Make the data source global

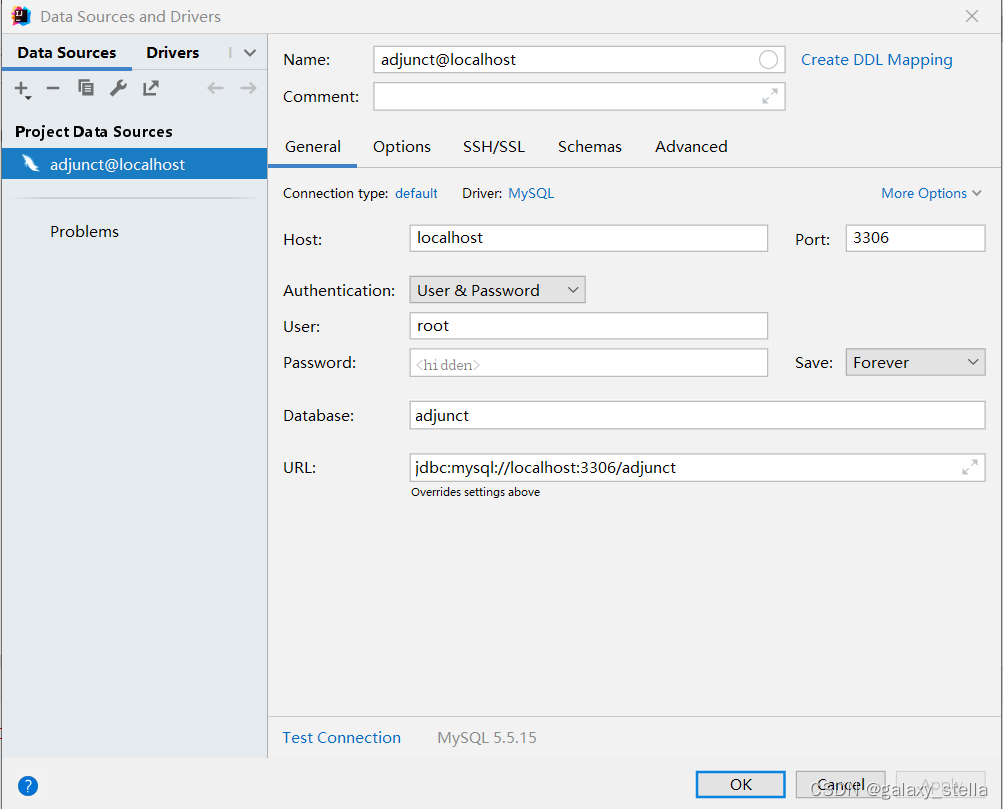pyautogui.click(x=149, y=88)
